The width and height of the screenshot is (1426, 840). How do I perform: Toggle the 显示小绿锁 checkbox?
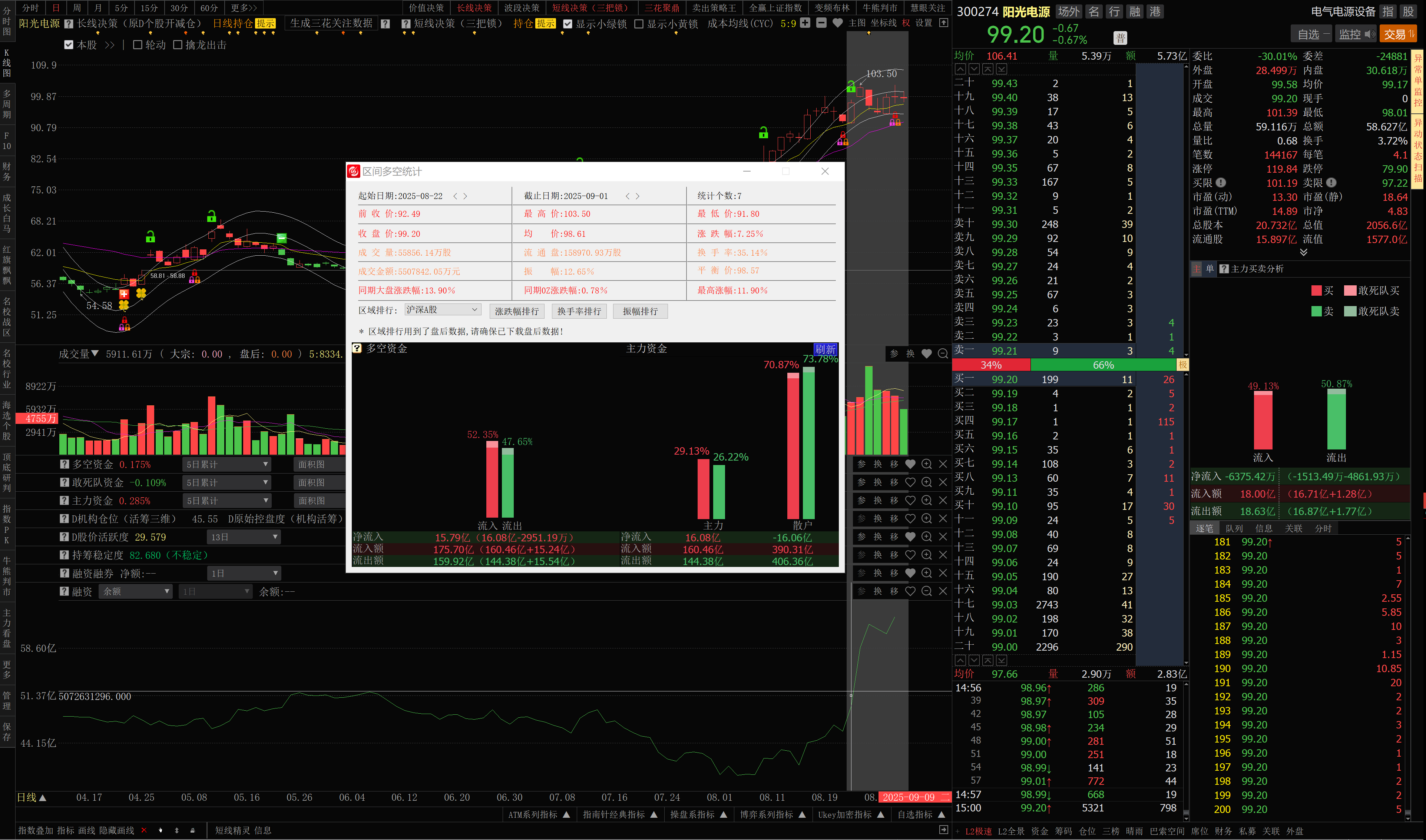pos(568,24)
